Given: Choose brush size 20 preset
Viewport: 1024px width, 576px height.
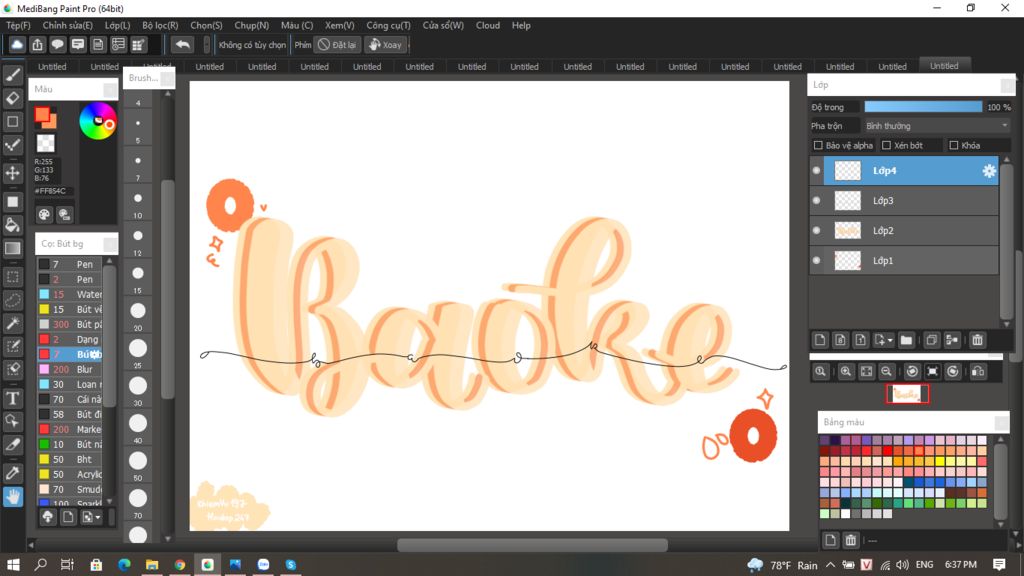Looking at the screenshot, I should pos(138,311).
